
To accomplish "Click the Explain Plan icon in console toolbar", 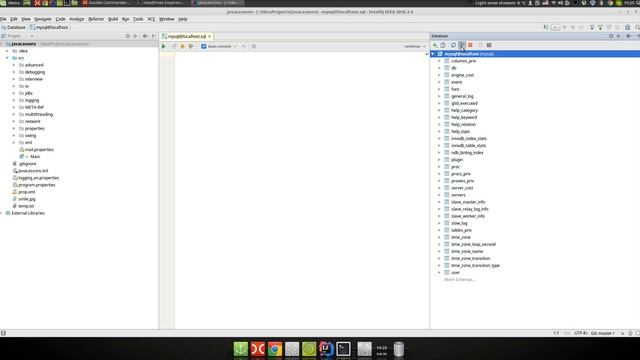I will point(191,47).
